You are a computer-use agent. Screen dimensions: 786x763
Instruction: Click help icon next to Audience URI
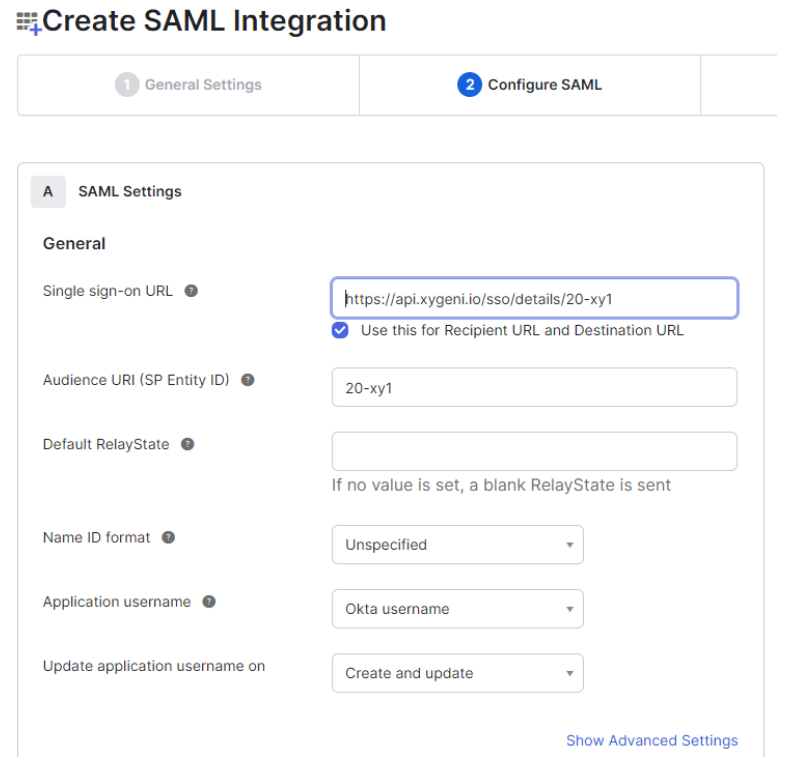coord(248,380)
